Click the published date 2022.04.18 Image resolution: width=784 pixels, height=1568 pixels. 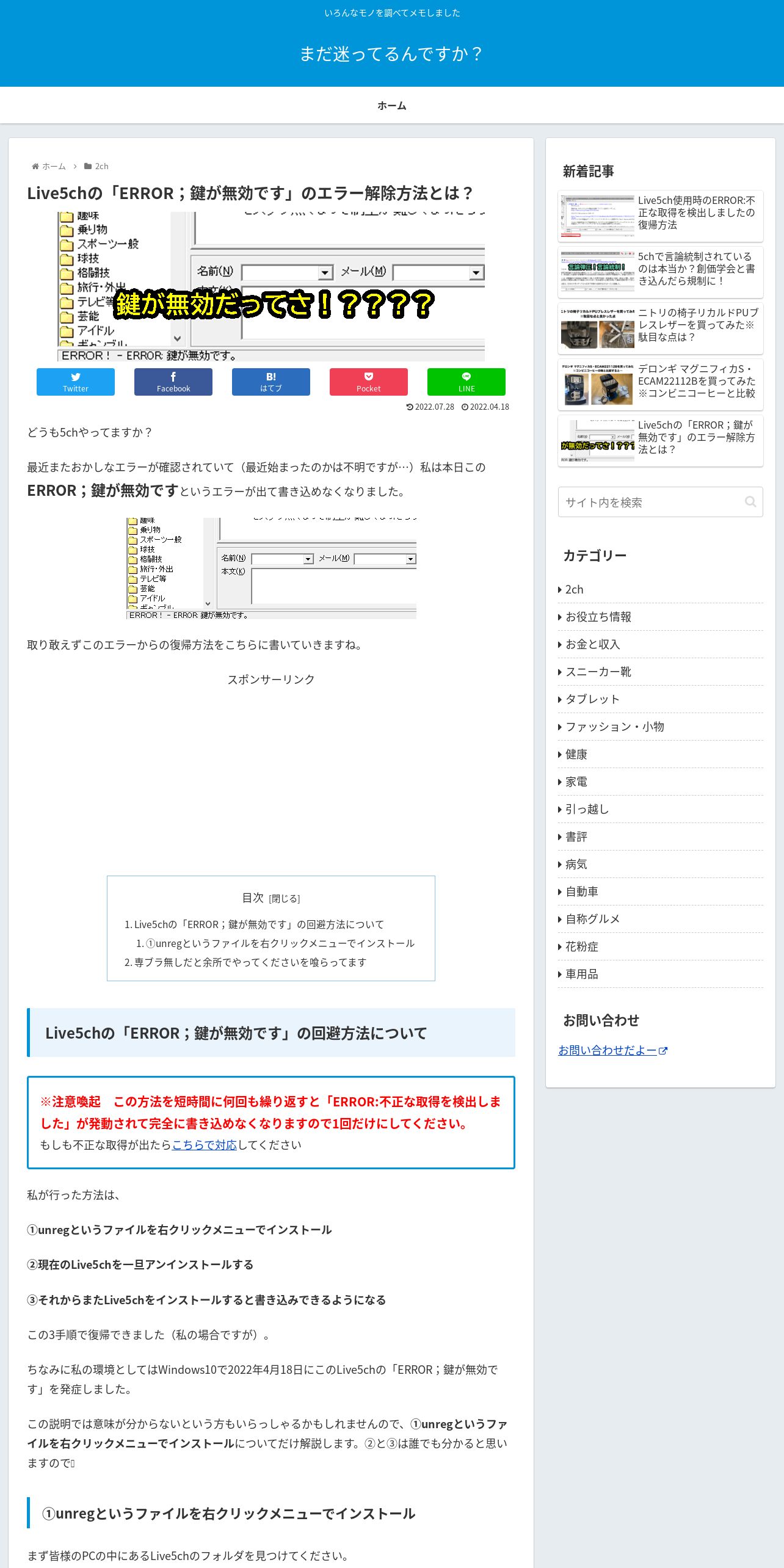tap(485, 407)
